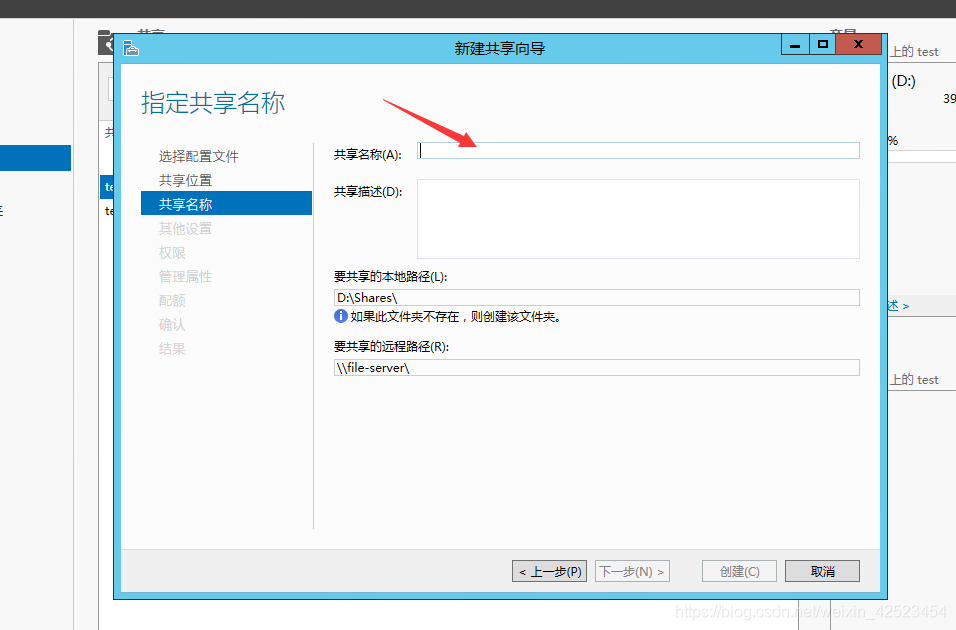Click the 创建(C) create button
This screenshot has width=956, height=630.
click(740, 571)
